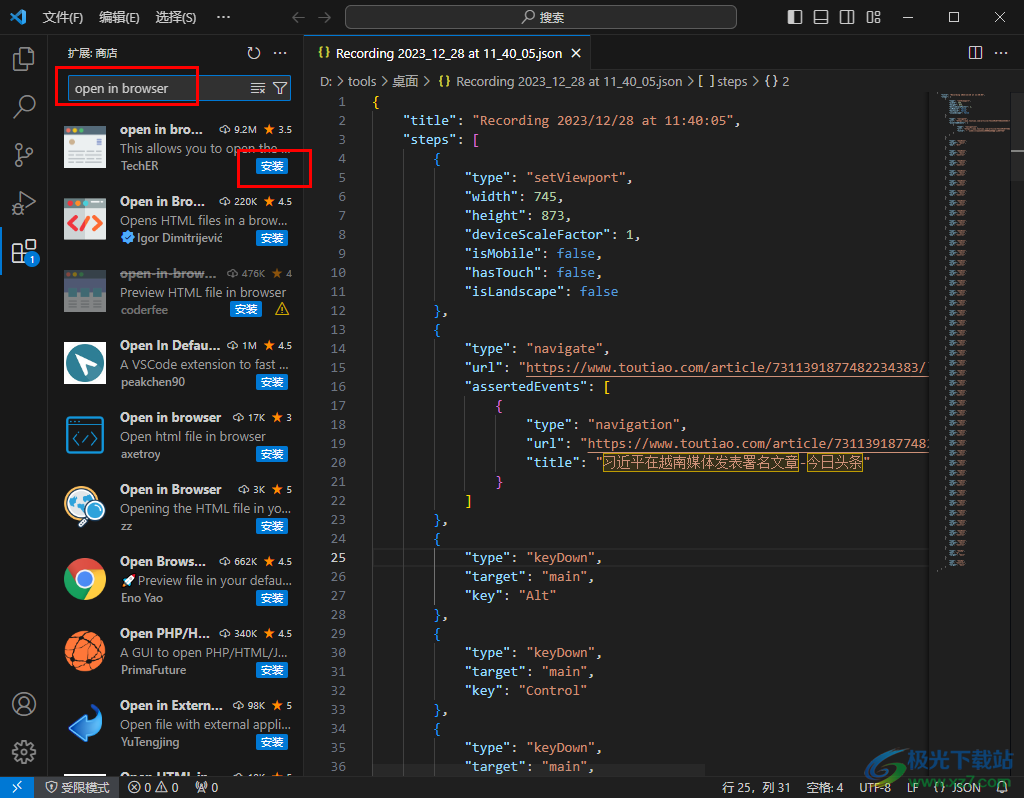Refresh the extensions marketplace list

[x=254, y=53]
